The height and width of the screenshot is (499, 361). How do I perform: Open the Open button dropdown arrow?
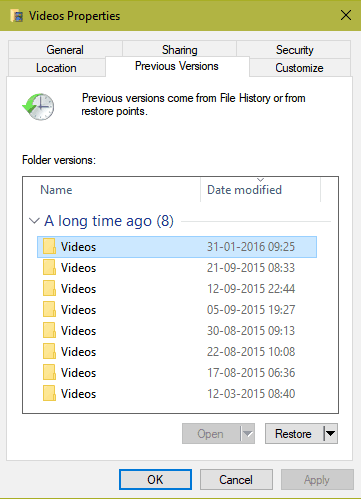pyautogui.click(x=247, y=434)
